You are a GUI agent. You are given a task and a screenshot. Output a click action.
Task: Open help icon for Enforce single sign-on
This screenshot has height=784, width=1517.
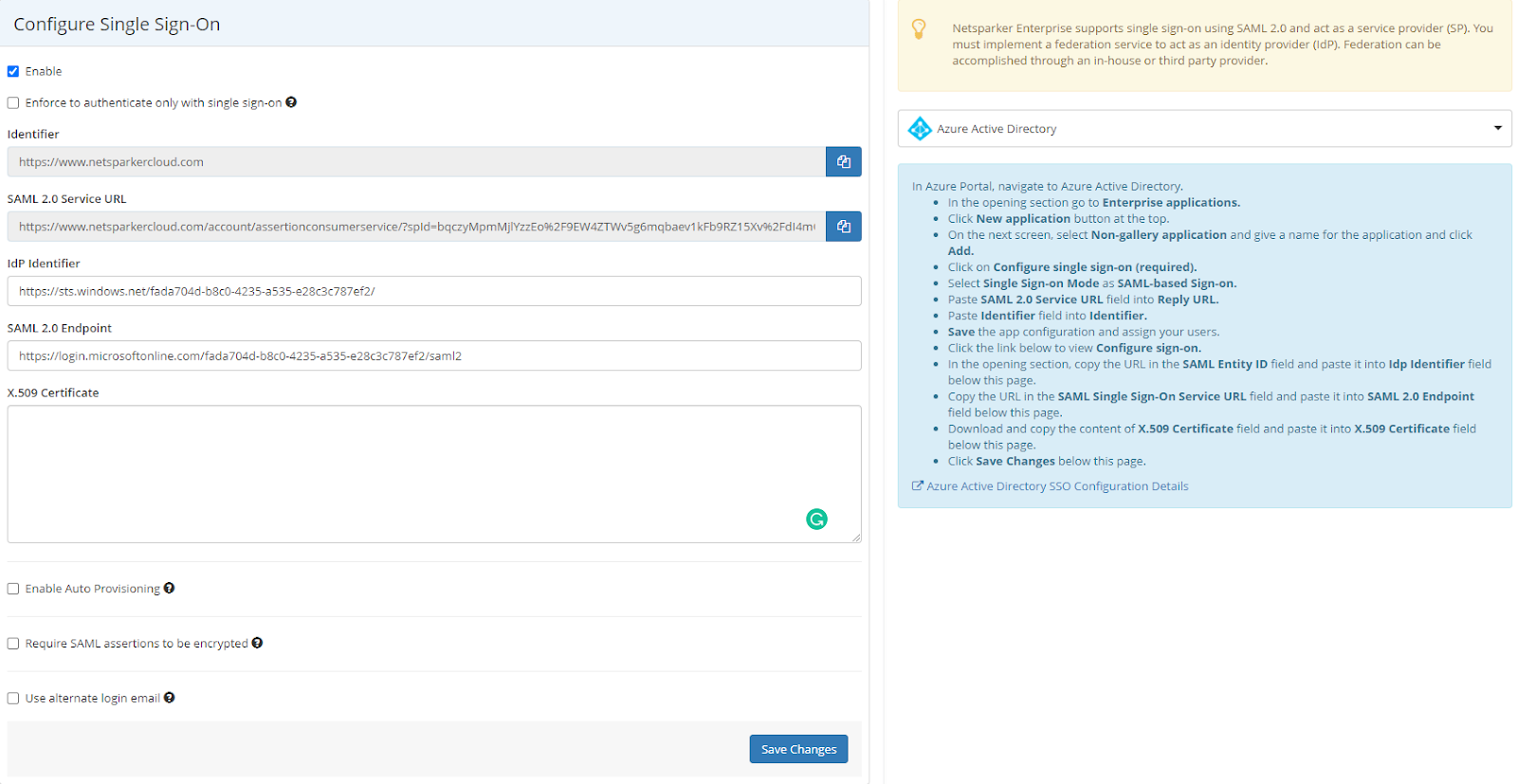click(x=291, y=102)
